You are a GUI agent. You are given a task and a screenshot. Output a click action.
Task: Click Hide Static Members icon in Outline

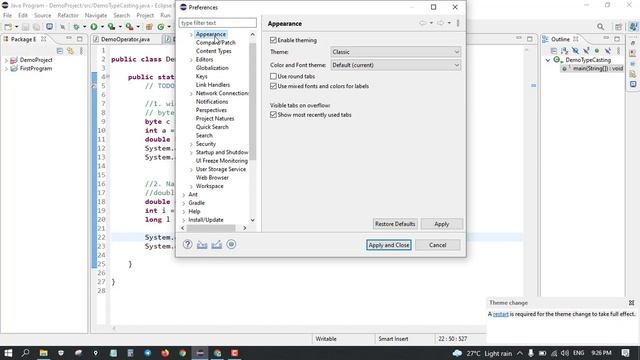(586, 51)
